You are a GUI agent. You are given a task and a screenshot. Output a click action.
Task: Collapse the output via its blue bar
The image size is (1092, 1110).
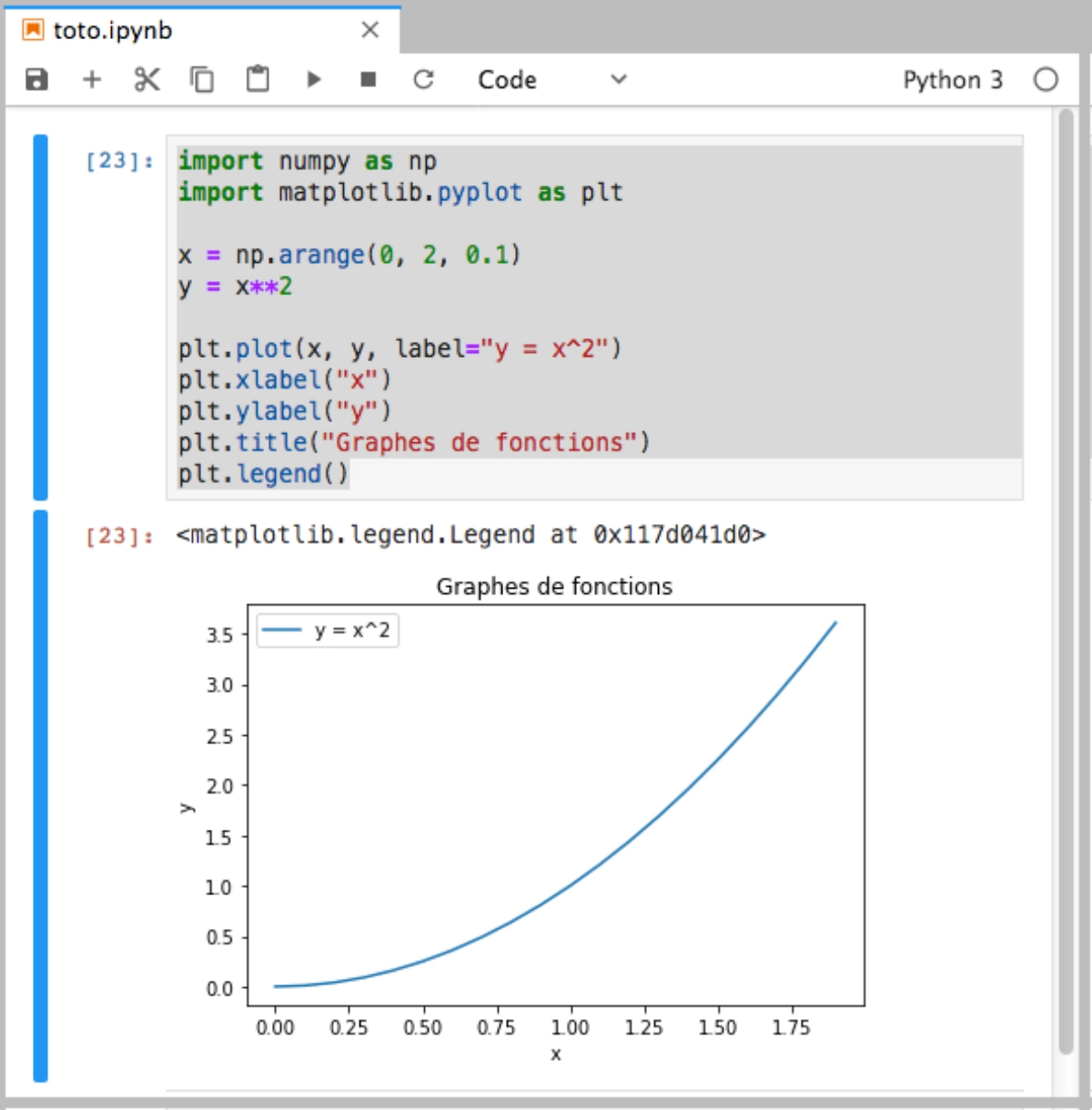pos(40,796)
